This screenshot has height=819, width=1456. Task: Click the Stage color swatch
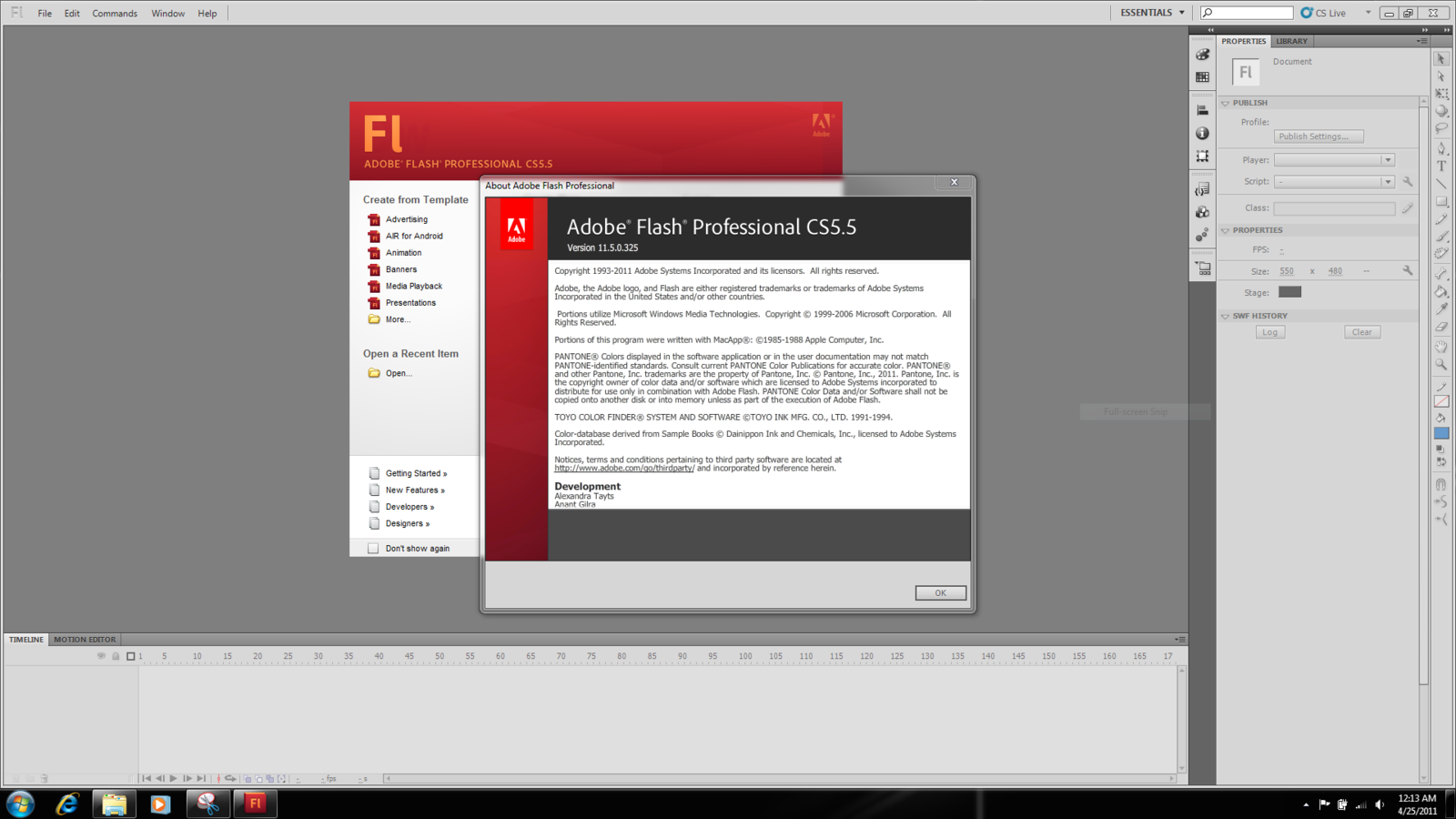point(1289,292)
